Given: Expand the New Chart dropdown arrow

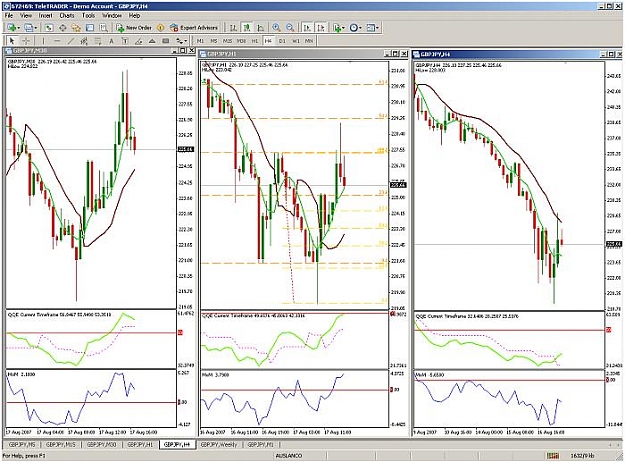Looking at the screenshot, I should click(18, 28).
